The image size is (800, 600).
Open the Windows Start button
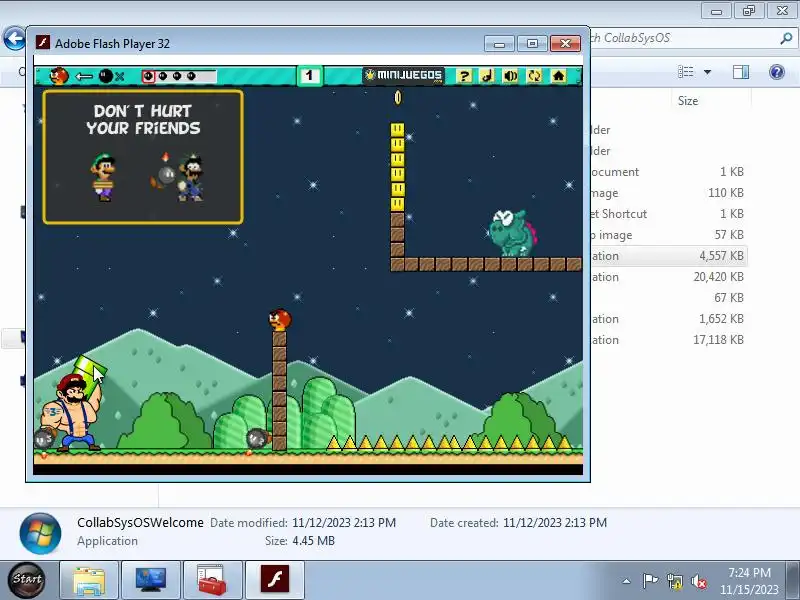(x=27, y=579)
